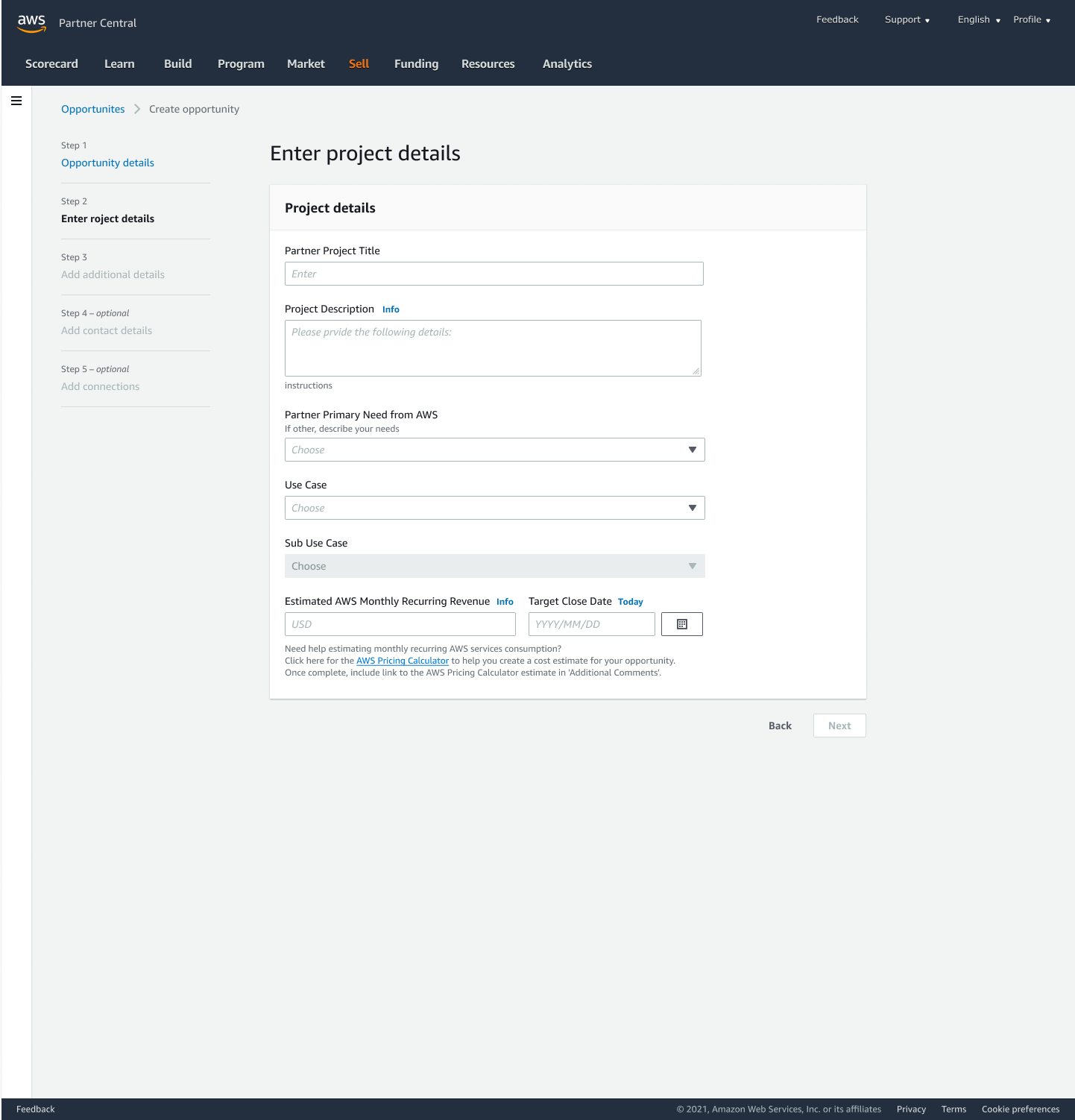Click the Today link for close date
1075x1120 pixels.
coord(630,602)
